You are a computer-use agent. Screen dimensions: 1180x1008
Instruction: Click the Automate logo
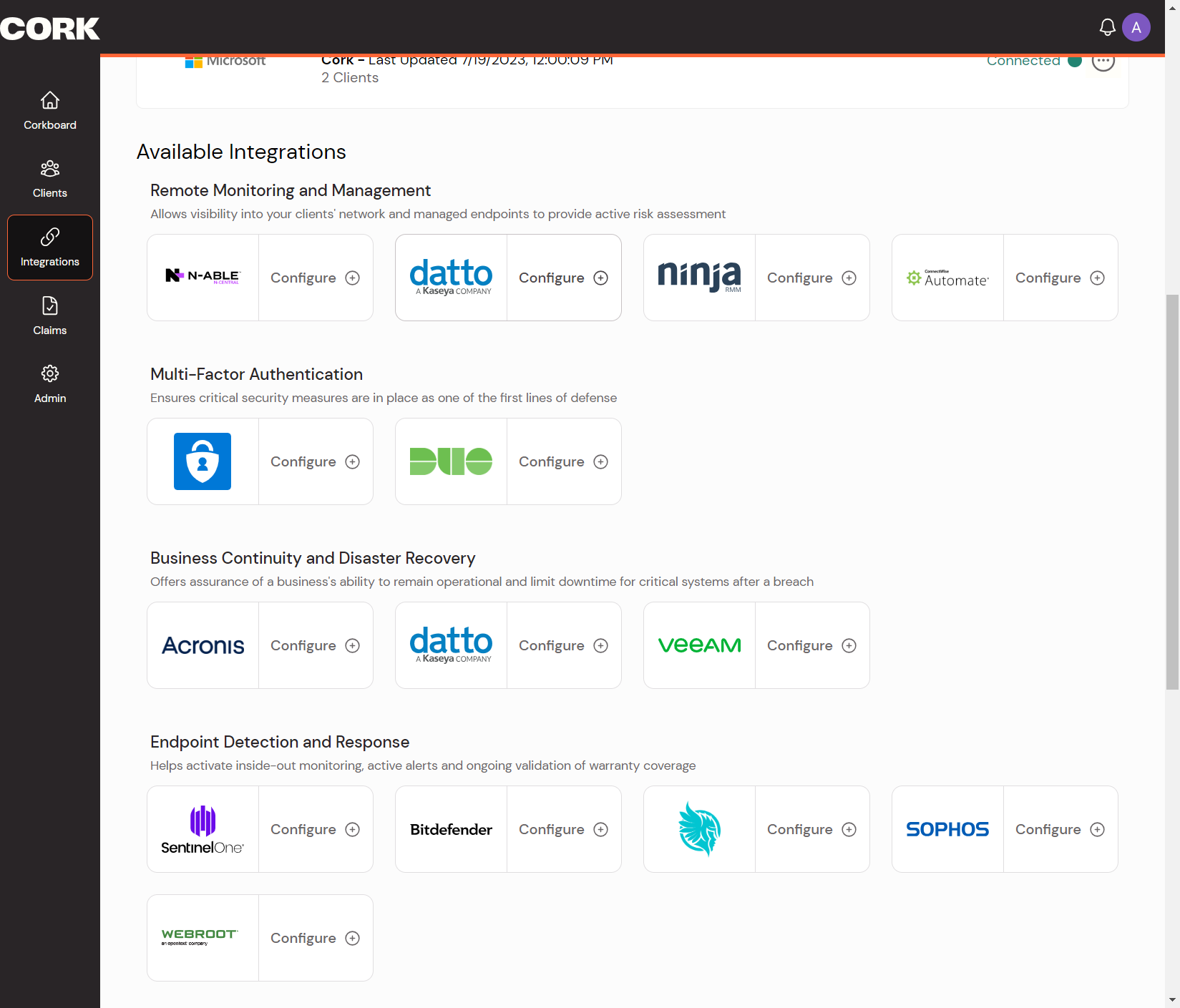click(x=948, y=278)
